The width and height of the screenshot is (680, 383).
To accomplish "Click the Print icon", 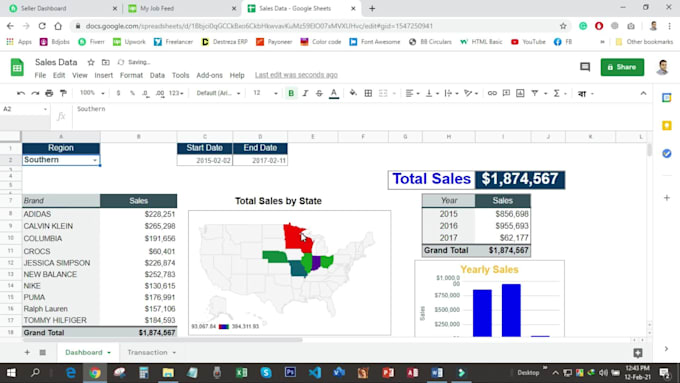I will 49,93.
